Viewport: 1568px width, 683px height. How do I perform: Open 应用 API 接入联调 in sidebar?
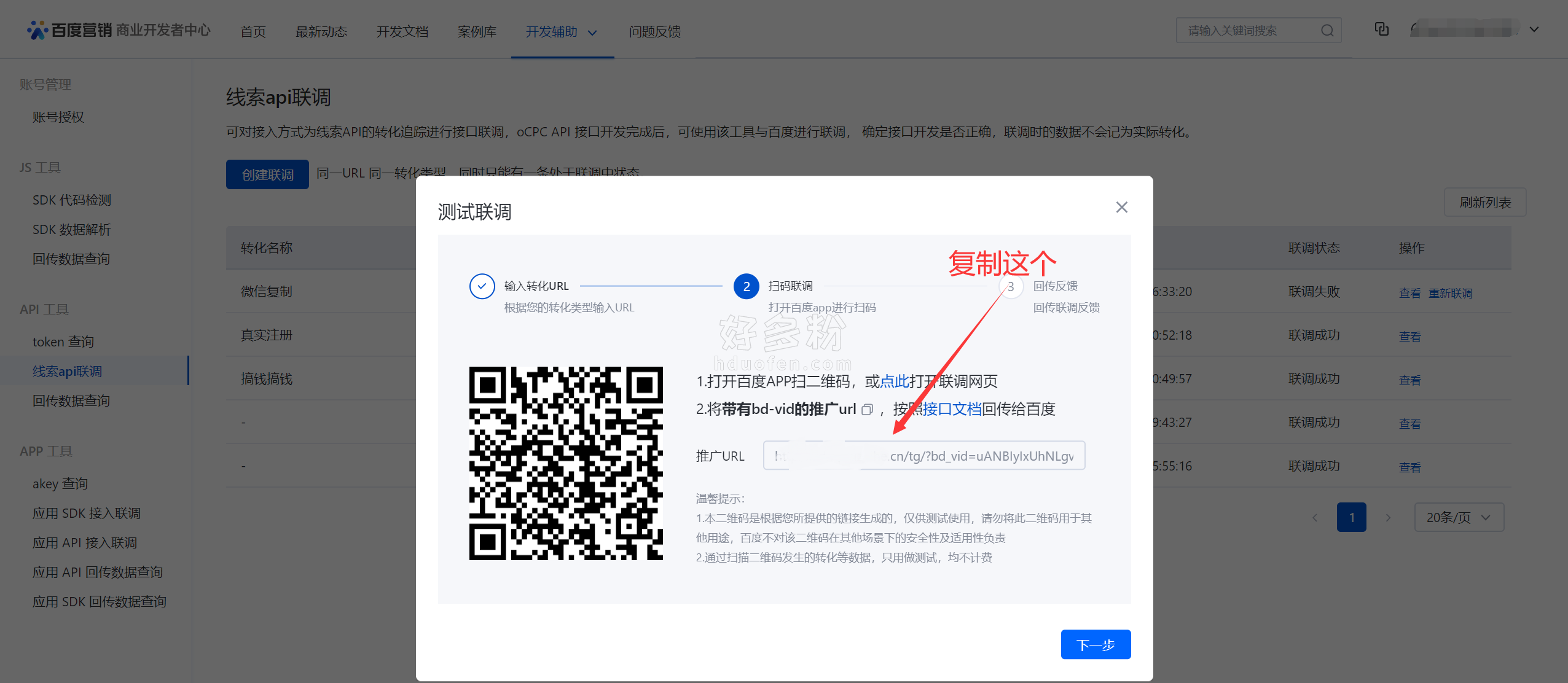coord(85,543)
